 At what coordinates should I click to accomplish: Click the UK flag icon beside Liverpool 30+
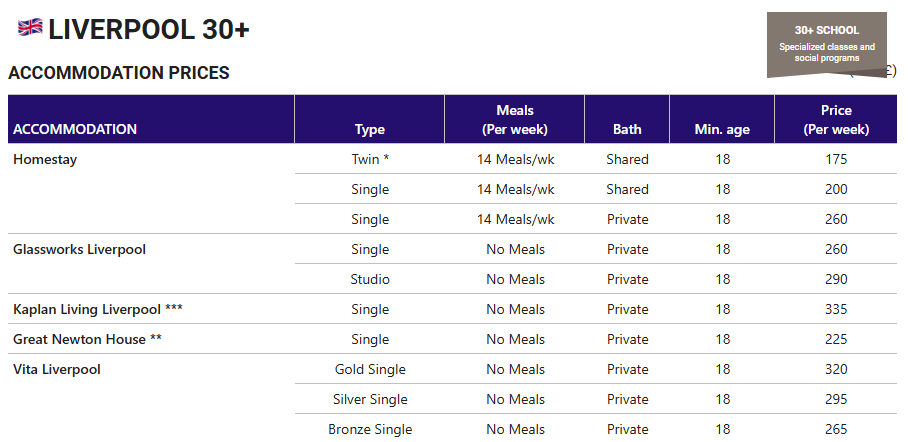pos(30,27)
